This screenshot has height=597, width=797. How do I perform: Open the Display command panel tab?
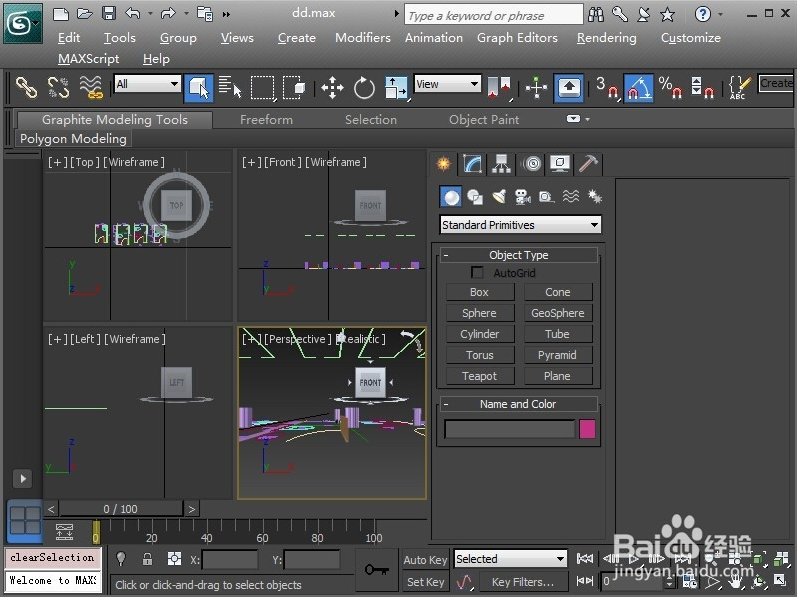click(560, 164)
